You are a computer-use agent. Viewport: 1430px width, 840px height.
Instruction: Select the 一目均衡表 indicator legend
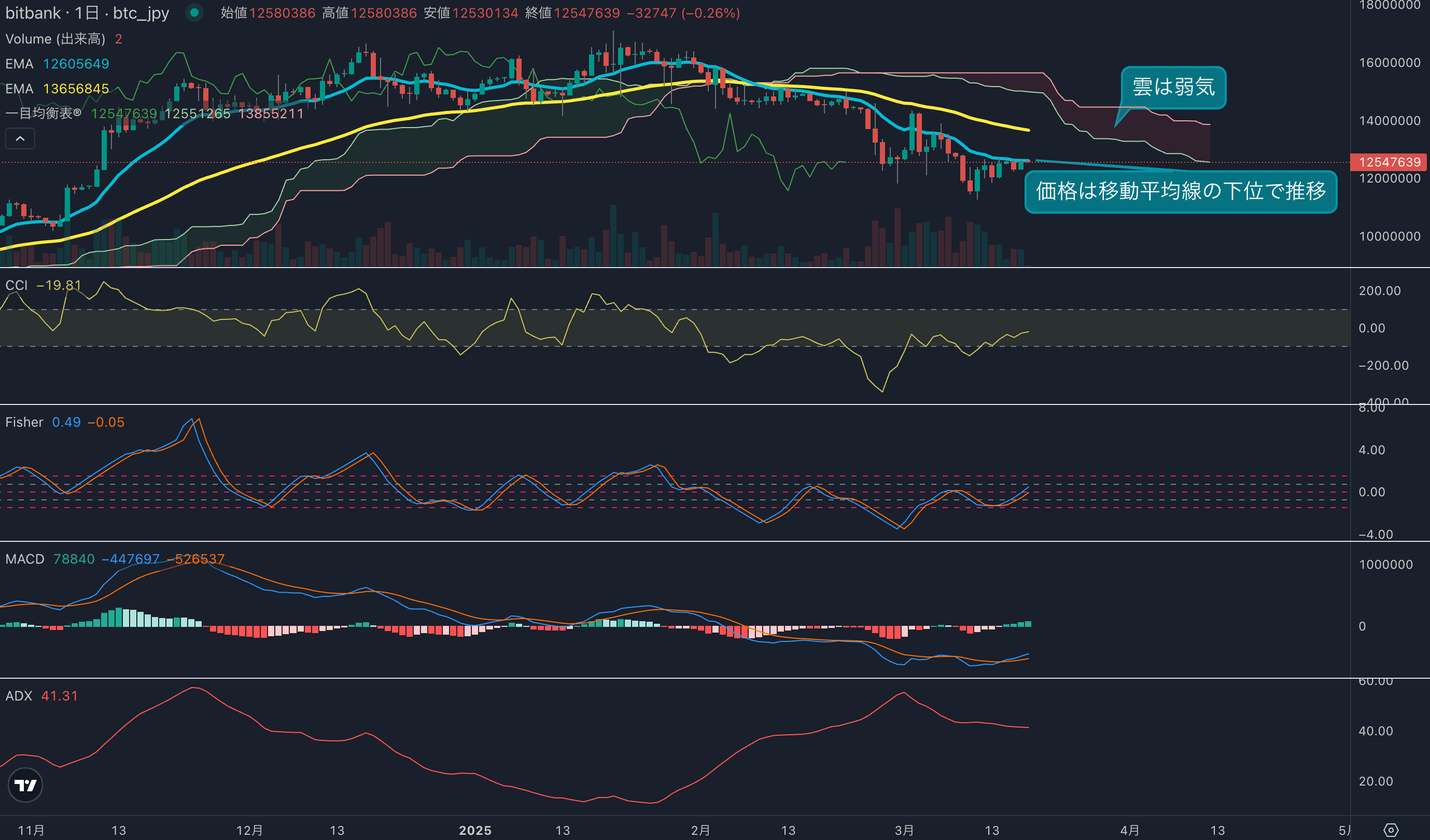[x=43, y=114]
